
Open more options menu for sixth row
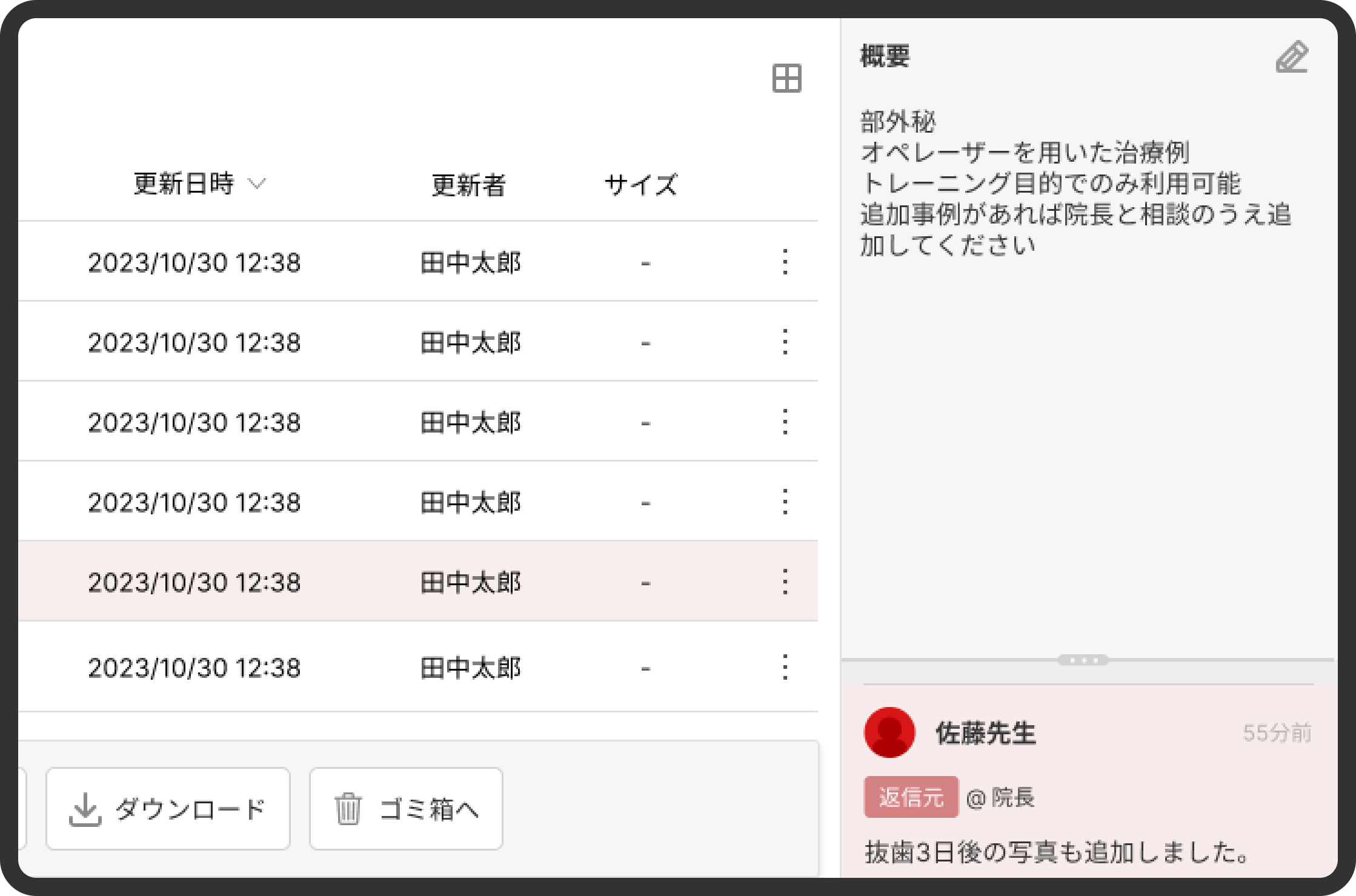click(x=785, y=667)
